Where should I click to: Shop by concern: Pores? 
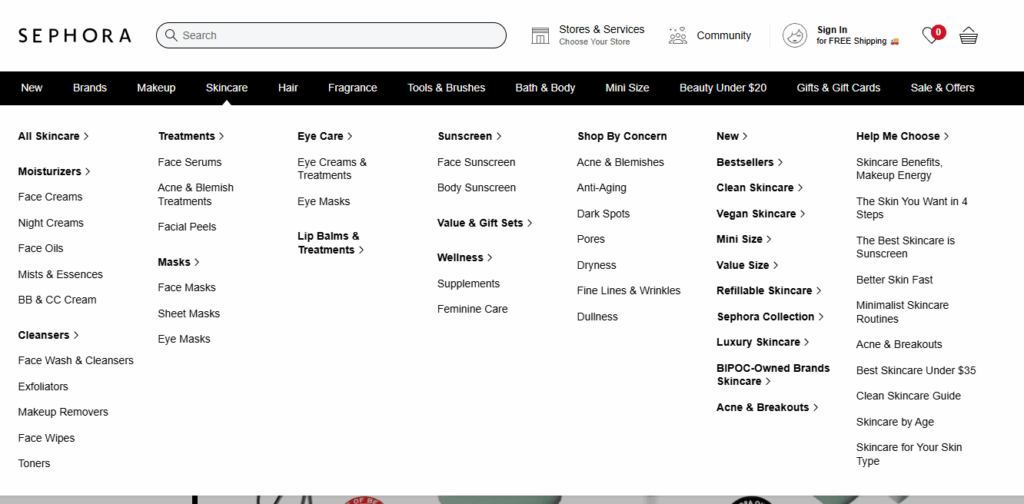pyautogui.click(x=591, y=239)
